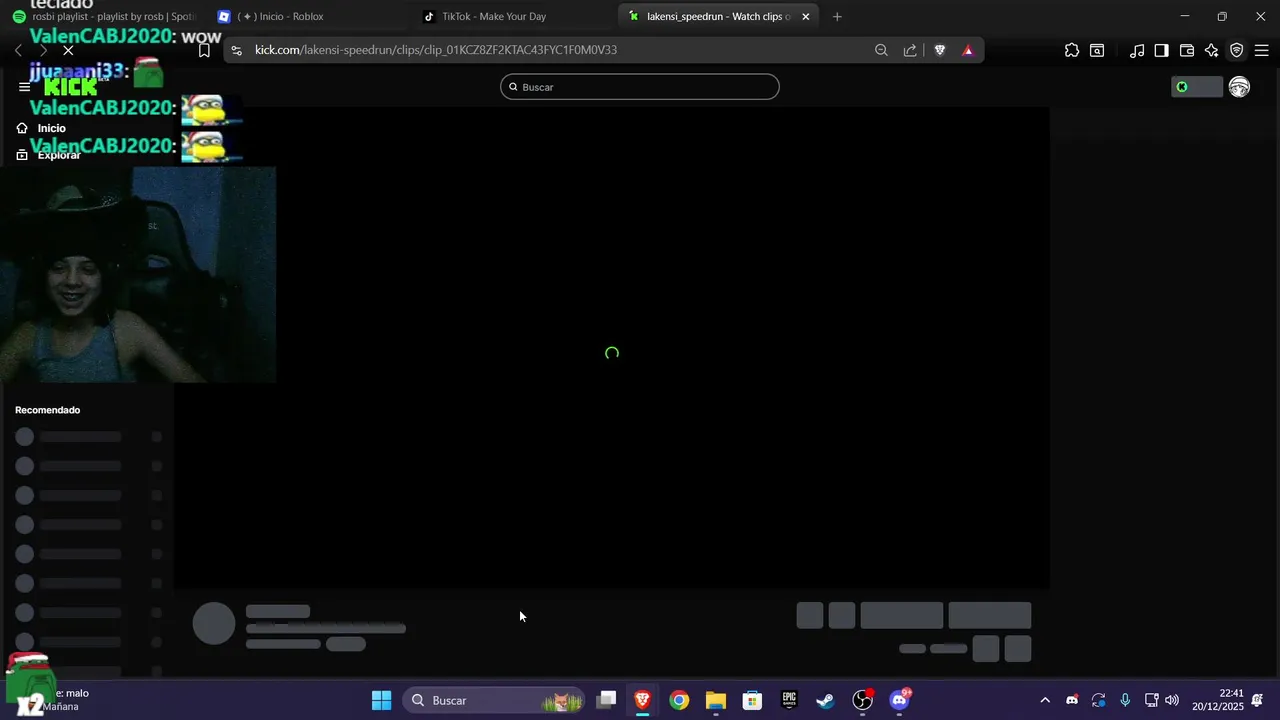The width and height of the screenshot is (1280, 720).
Task: Stop page loading with the X button
Action: point(68,50)
